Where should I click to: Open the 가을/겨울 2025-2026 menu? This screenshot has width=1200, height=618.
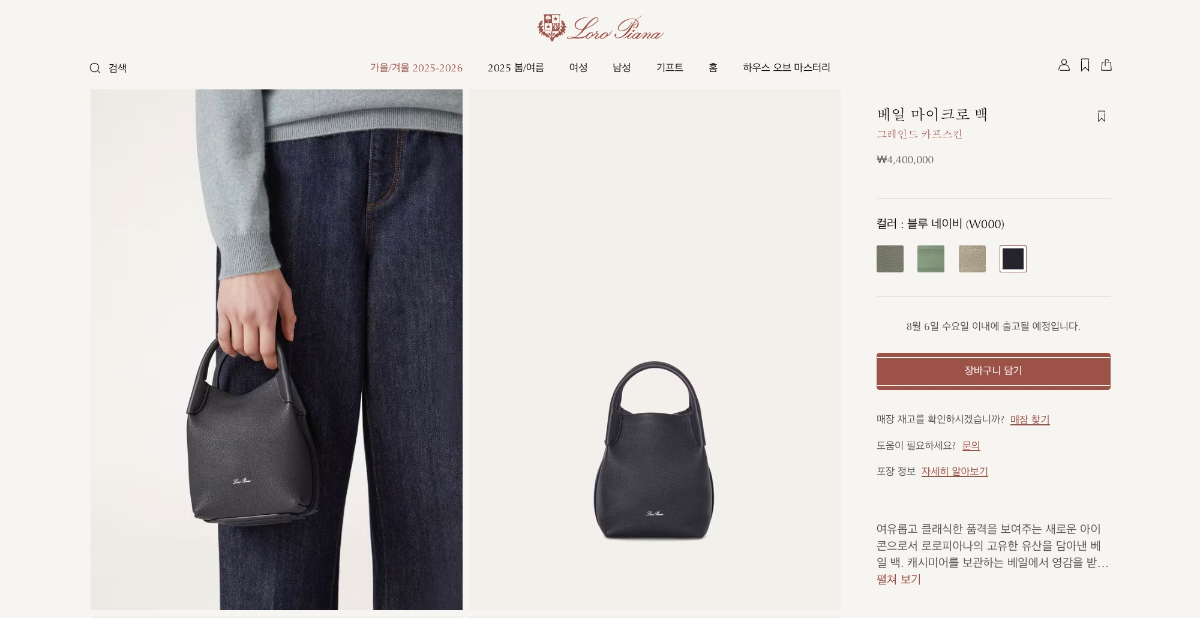[416, 68]
